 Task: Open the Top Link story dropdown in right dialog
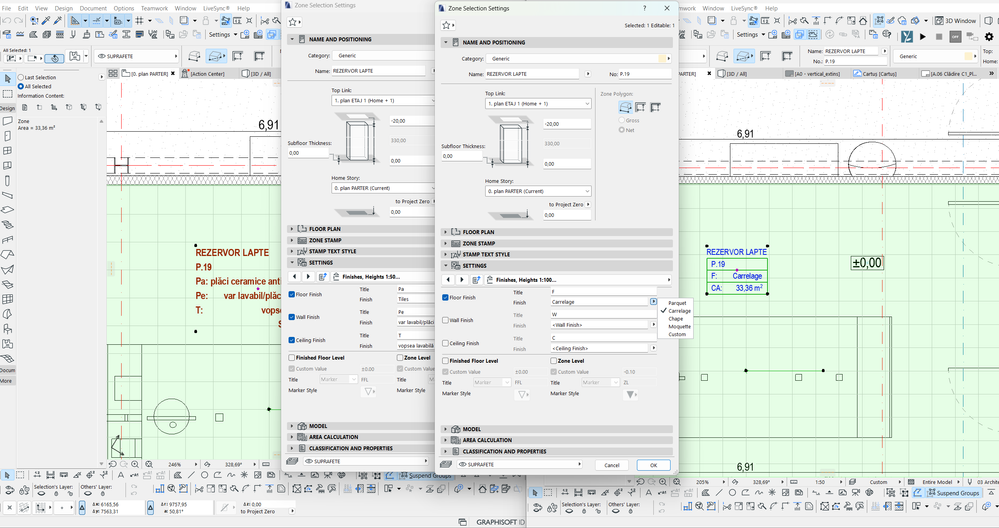coord(537,103)
